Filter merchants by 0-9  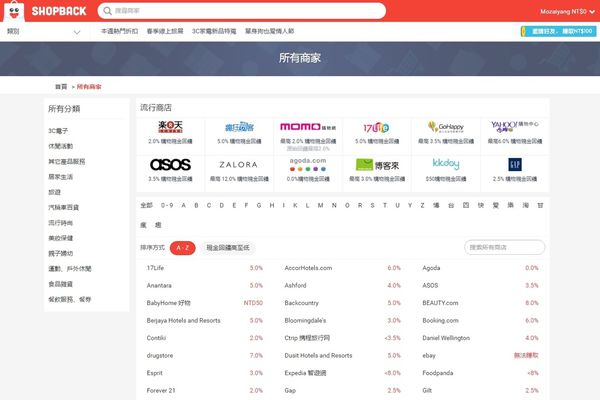tap(167, 206)
